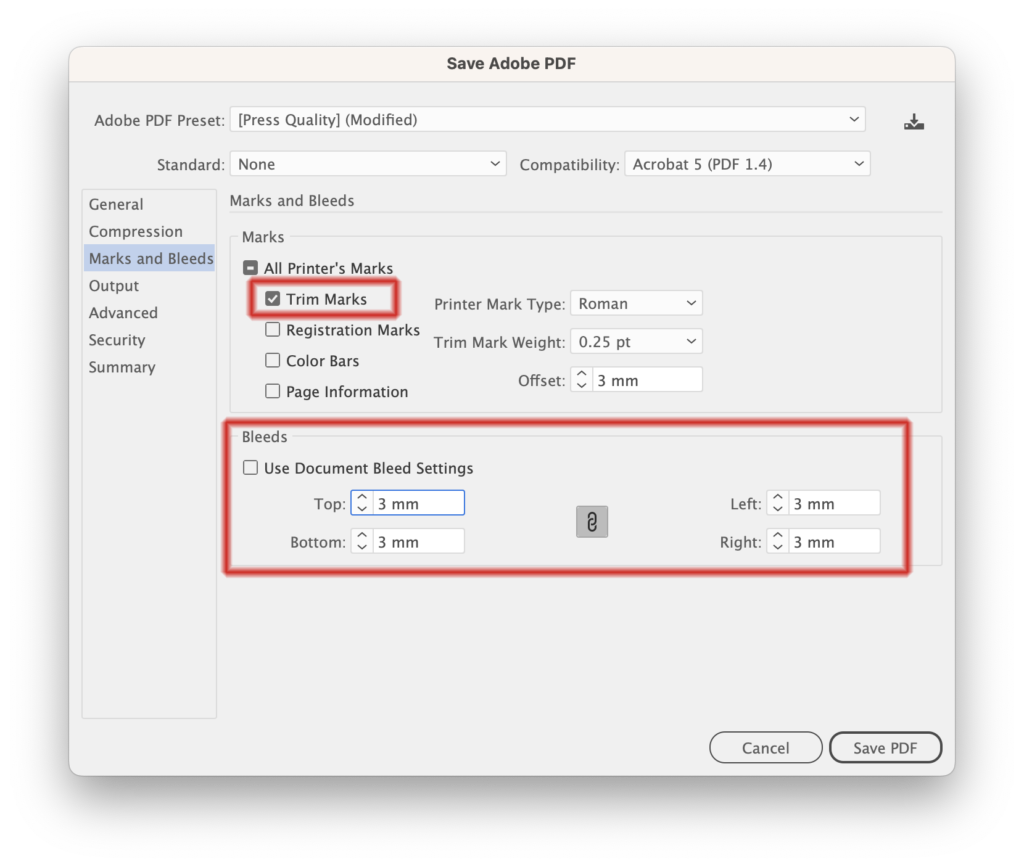Click the Marks and Bleeds heading
The height and width of the screenshot is (867, 1024).
(292, 200)
